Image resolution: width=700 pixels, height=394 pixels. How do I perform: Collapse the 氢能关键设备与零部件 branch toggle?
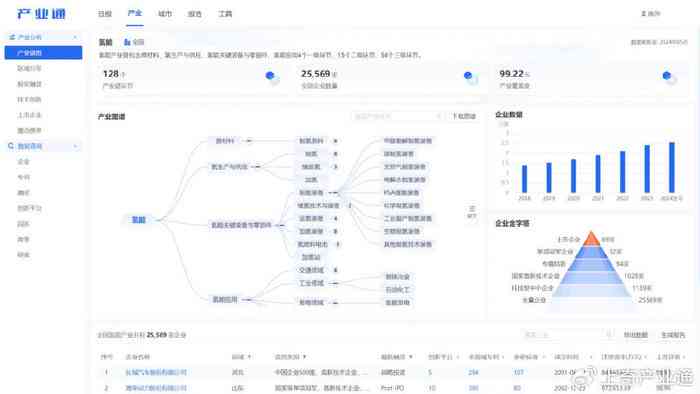tap(281, 225)
